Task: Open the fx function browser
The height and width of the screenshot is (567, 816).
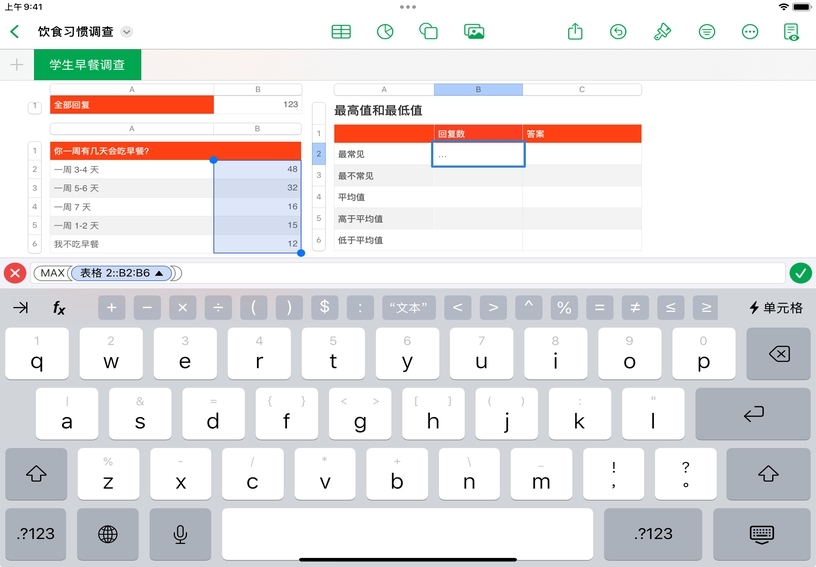Action: pos(59,308)
